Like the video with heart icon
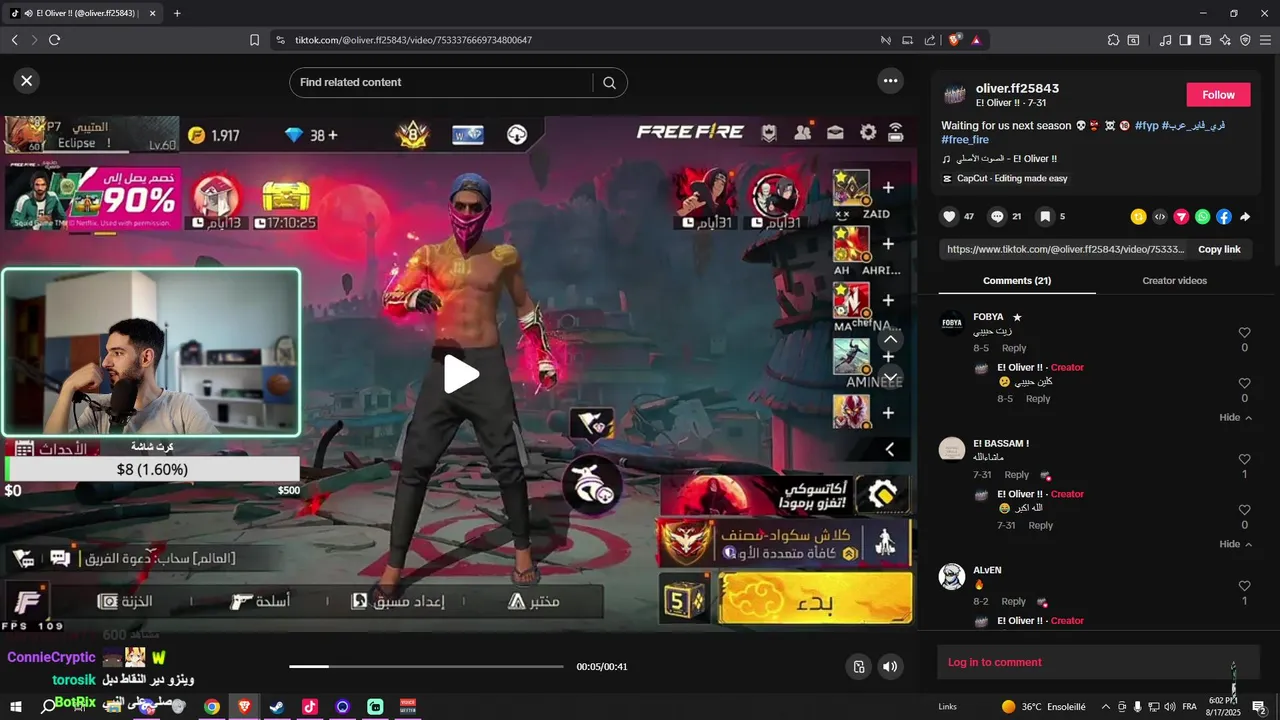The width and height of the screenshot is (1280, 720). [950, 216]
